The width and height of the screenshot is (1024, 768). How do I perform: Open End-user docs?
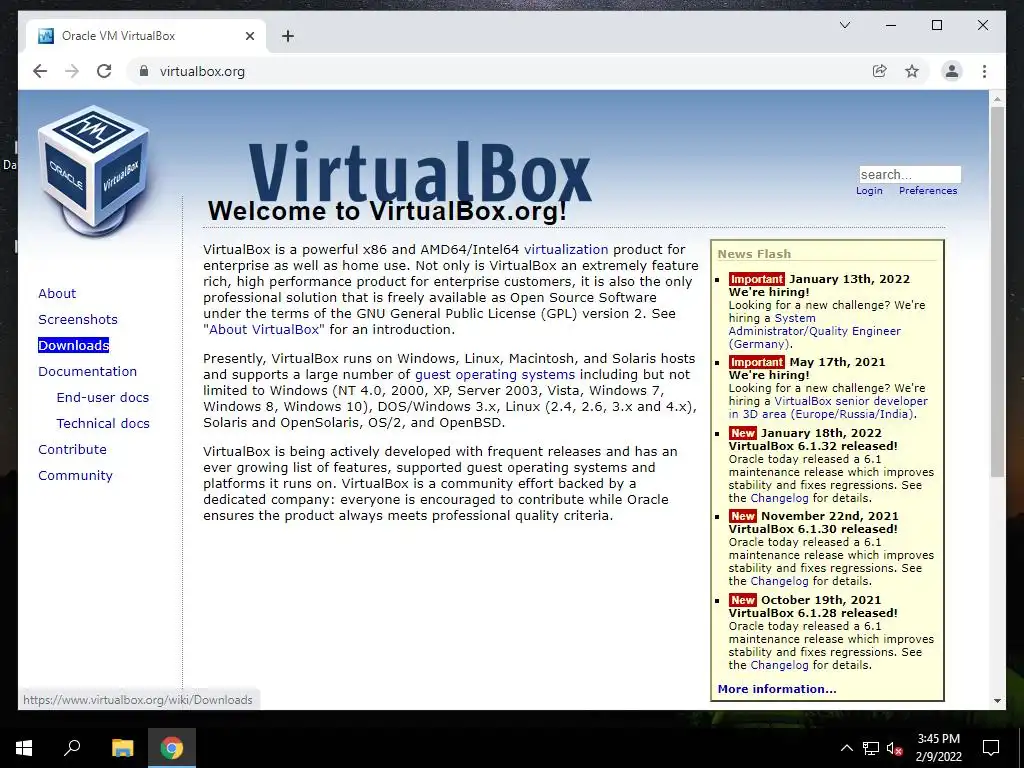tap(103, 398)
